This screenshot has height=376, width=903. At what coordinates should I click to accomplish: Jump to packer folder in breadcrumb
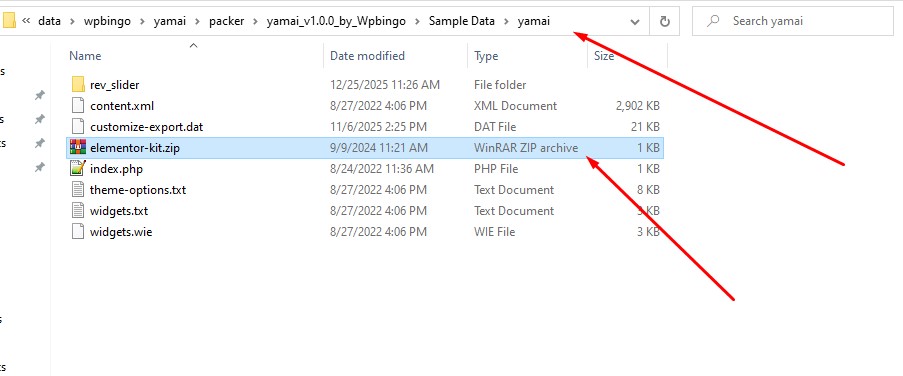coord(226,22)
